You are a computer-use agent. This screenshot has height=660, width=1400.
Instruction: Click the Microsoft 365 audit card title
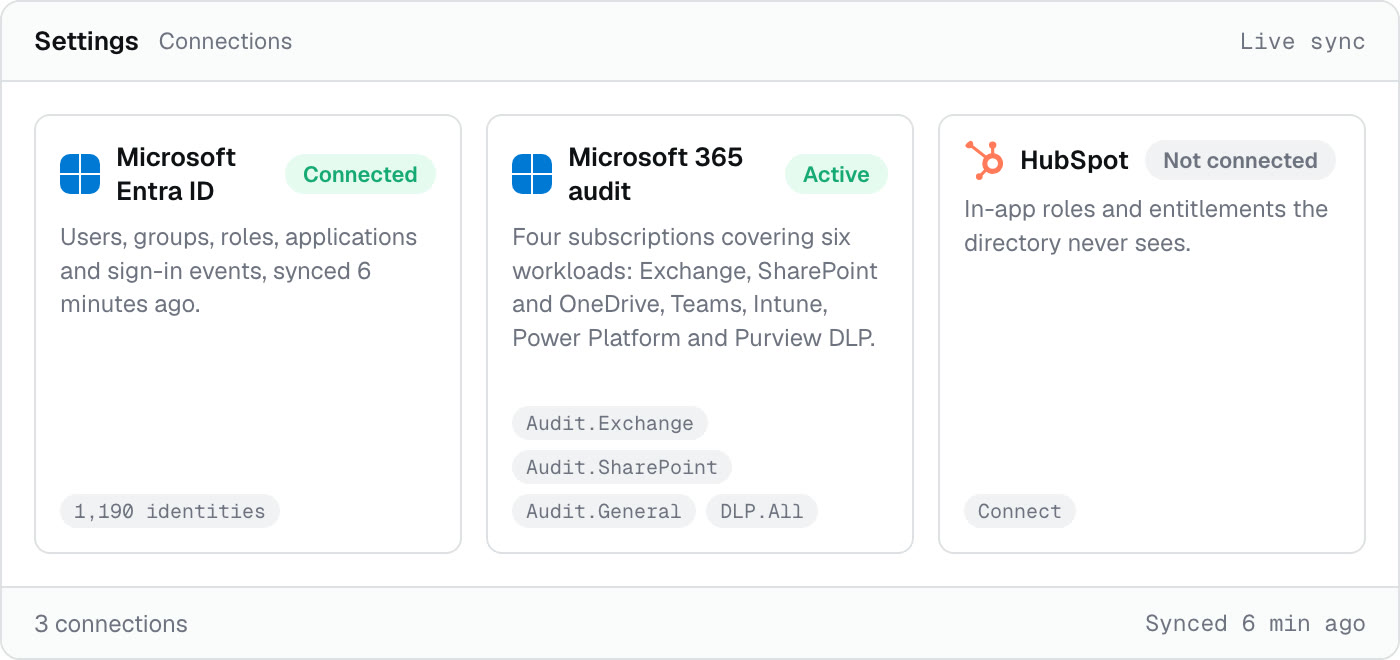tap(656, 174)
